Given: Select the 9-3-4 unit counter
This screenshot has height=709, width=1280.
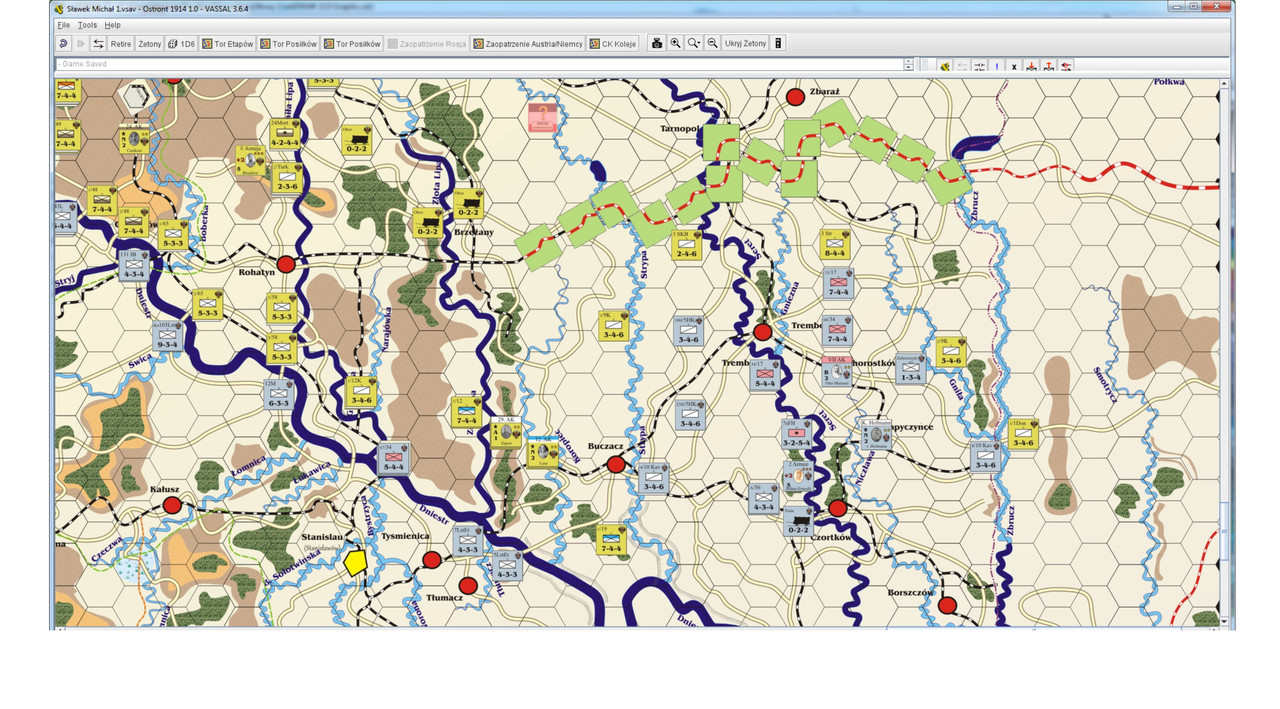Looking at the screenshot, I should click(x=167, y=336).
